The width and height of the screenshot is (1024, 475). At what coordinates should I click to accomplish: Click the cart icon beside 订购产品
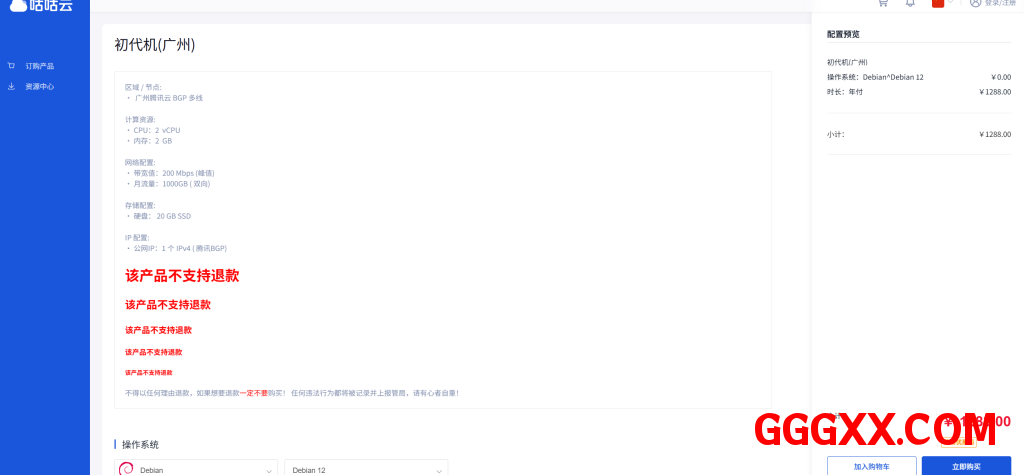point(11,66)
